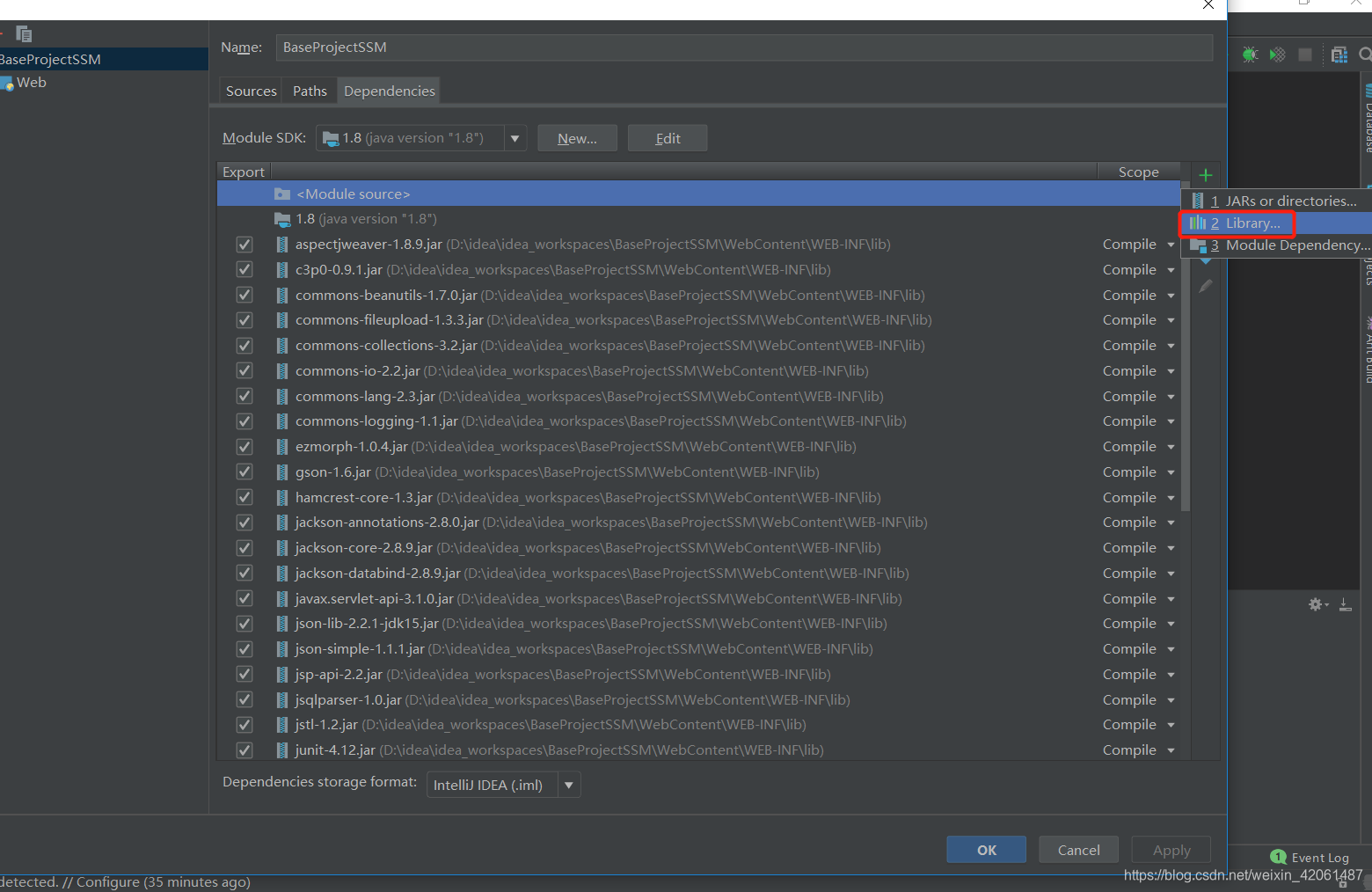Click the green bug Debug icon in the IDE toolbar
Screen dimensions: 1372x892
(1250, 55)
